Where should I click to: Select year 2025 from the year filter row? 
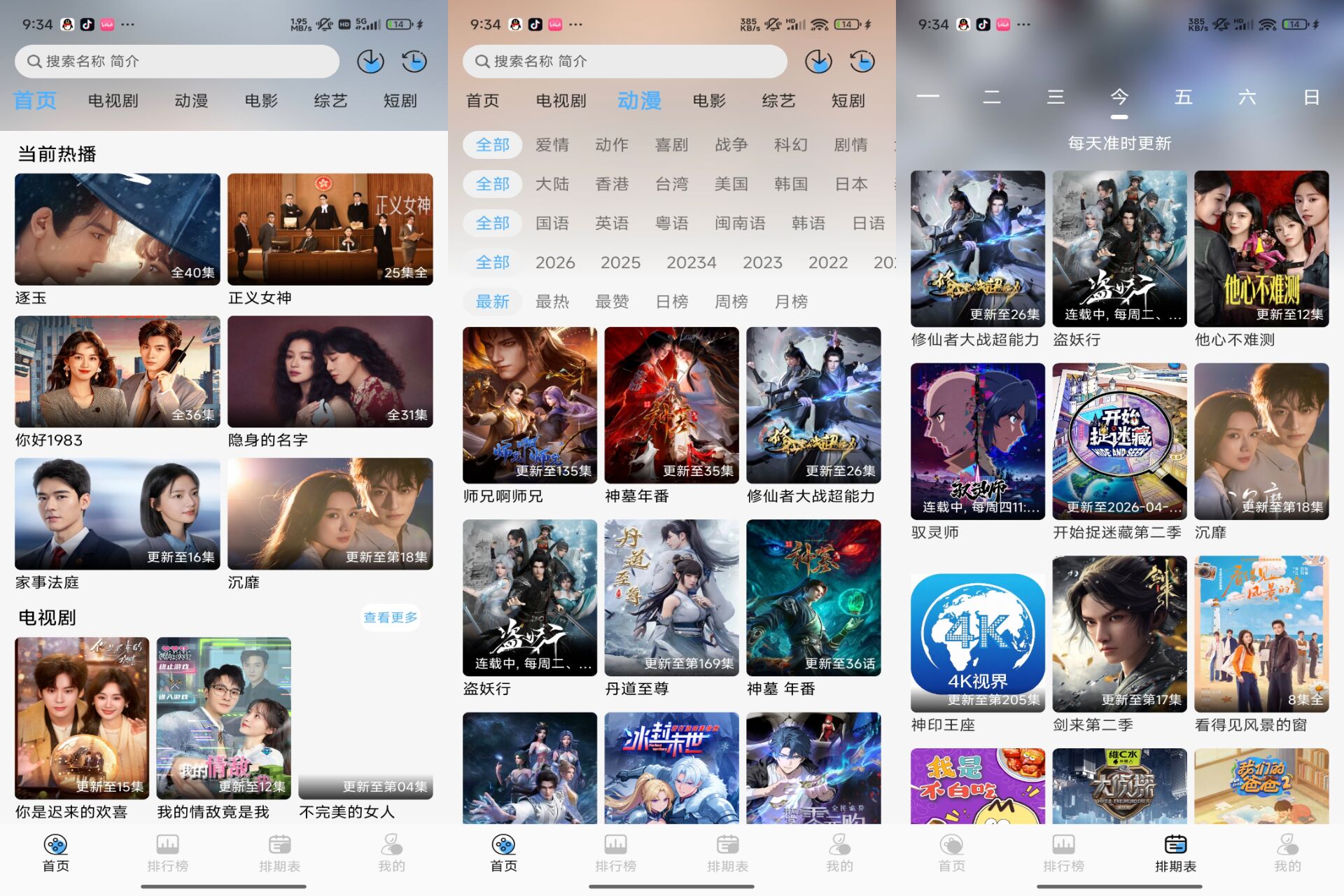click(x=619, y=262)
